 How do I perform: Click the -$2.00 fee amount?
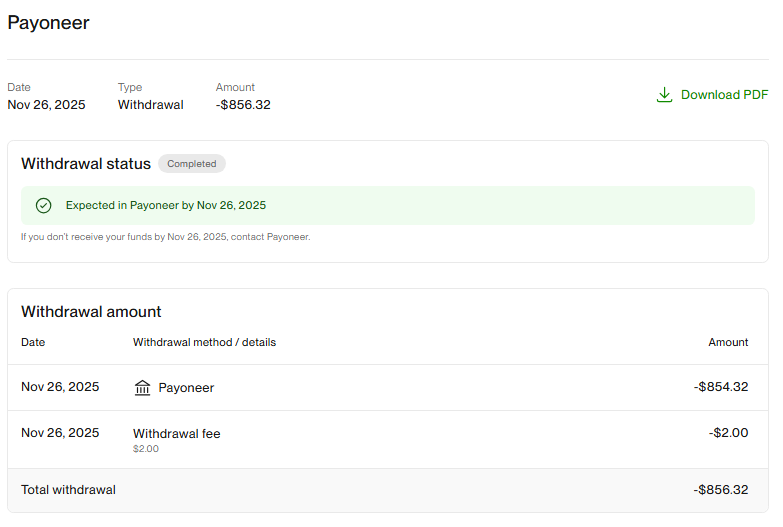(728, 433)
